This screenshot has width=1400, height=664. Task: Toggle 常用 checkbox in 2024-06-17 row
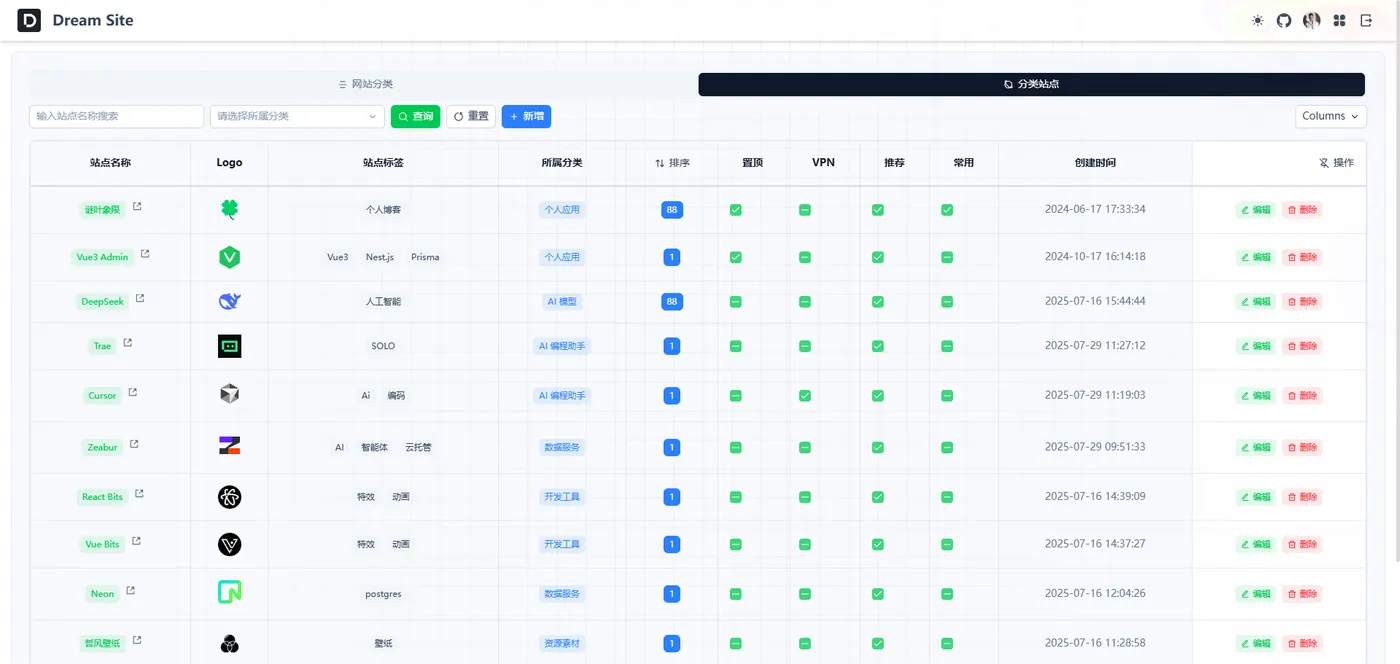click(x=946, y=210)
